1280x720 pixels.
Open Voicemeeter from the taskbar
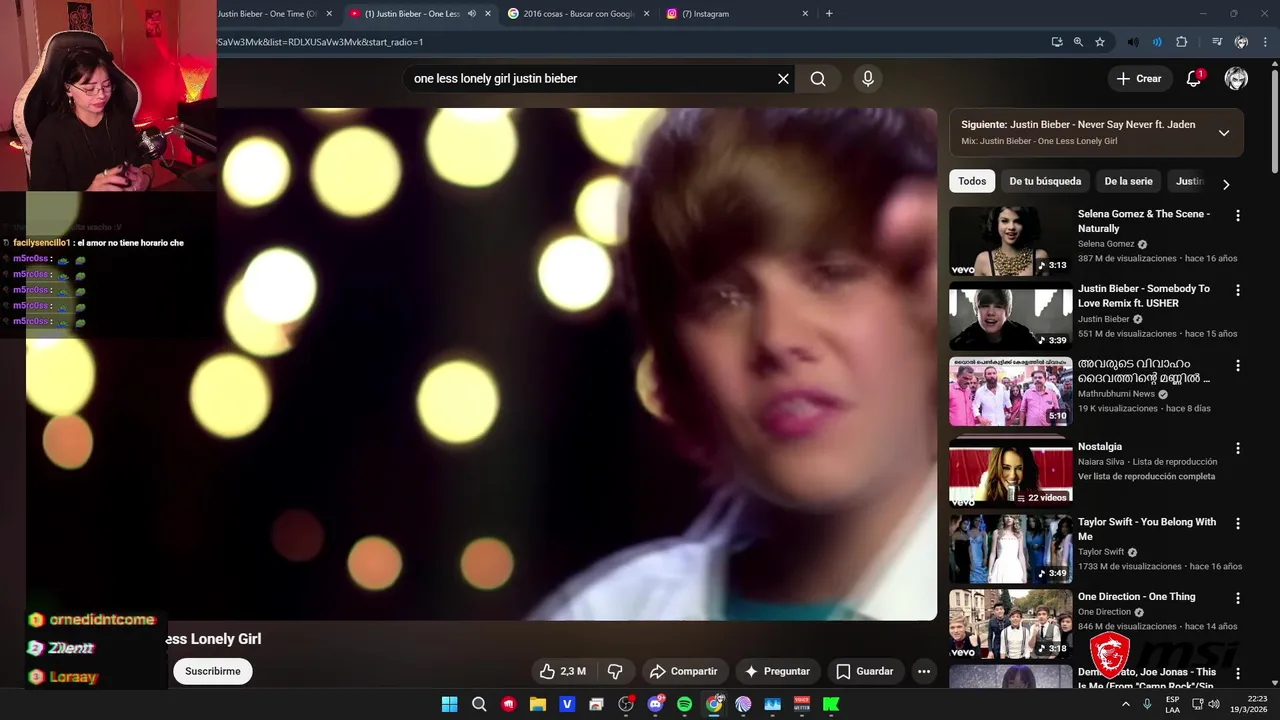click(x=802, y=704)
